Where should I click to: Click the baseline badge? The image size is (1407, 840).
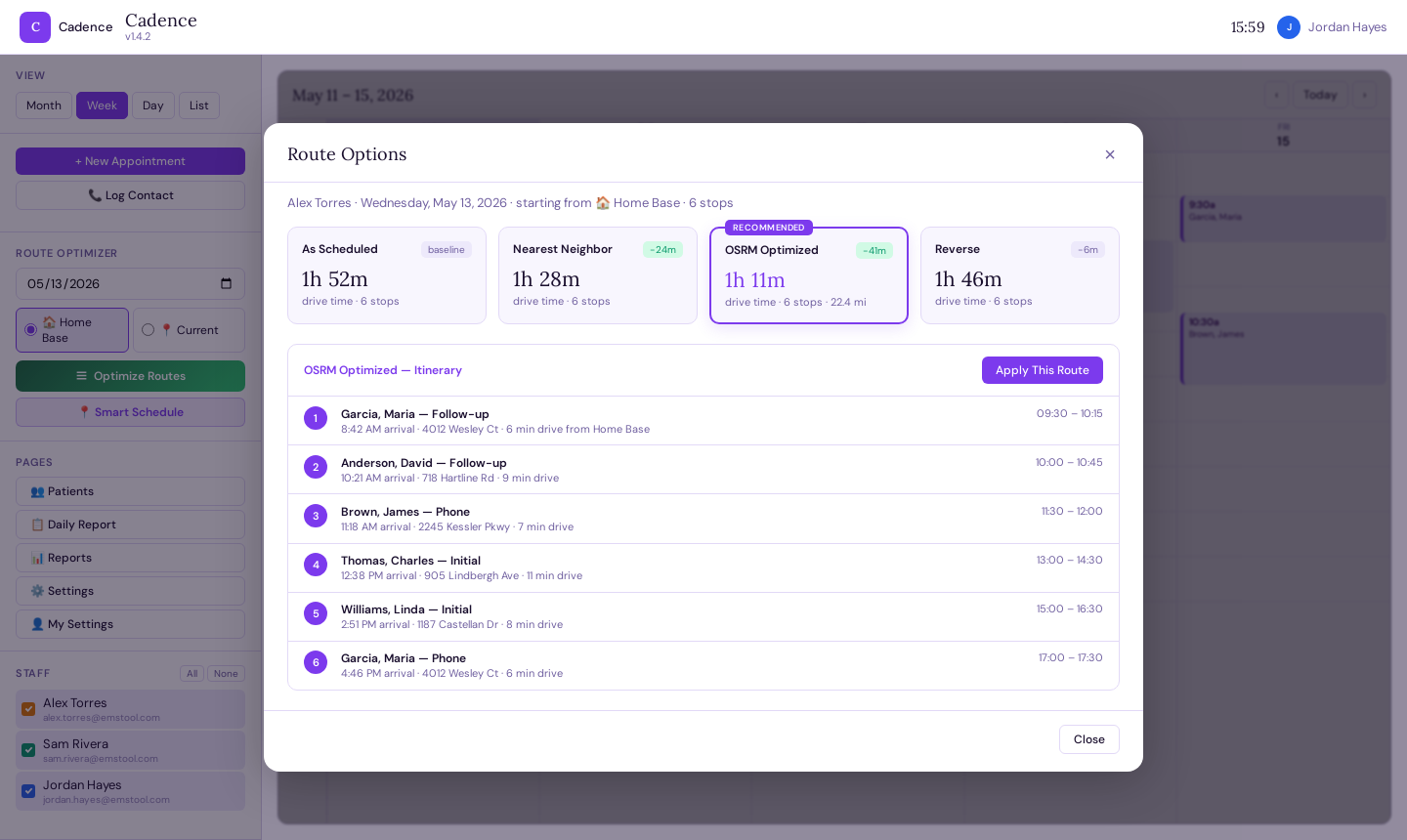click(447, 250)
